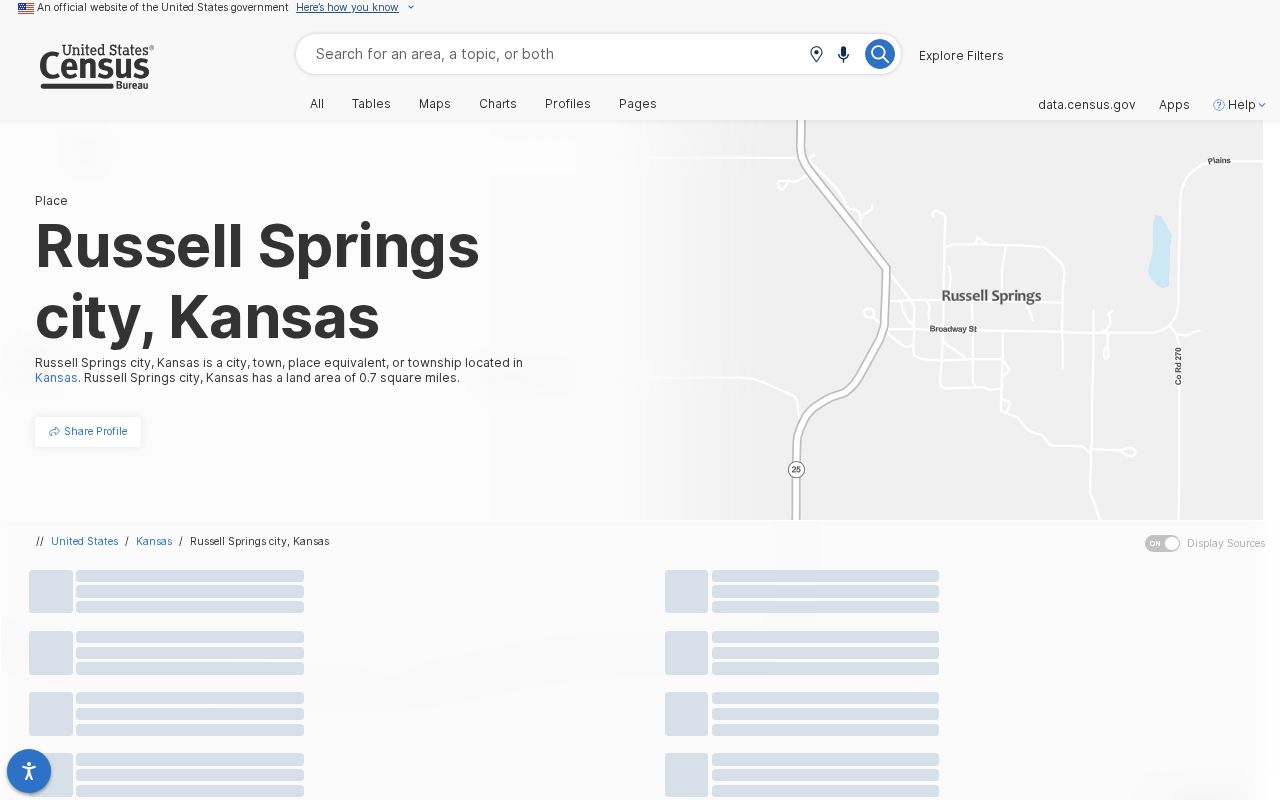This screenshot has height=800, width=1280.
Task: Select the Charts tab
Action: (498, 104)
